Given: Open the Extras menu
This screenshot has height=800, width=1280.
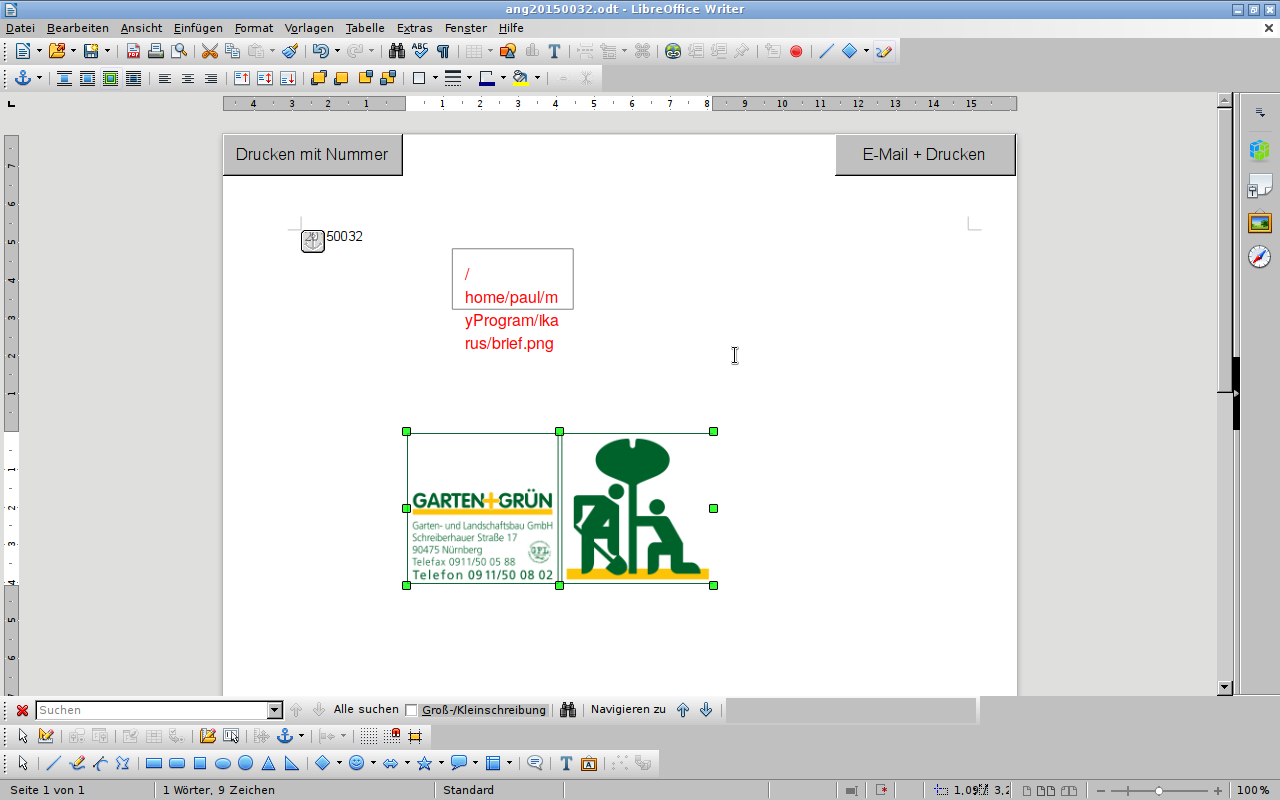Looking at the screenshot, I should click(415, 28).
